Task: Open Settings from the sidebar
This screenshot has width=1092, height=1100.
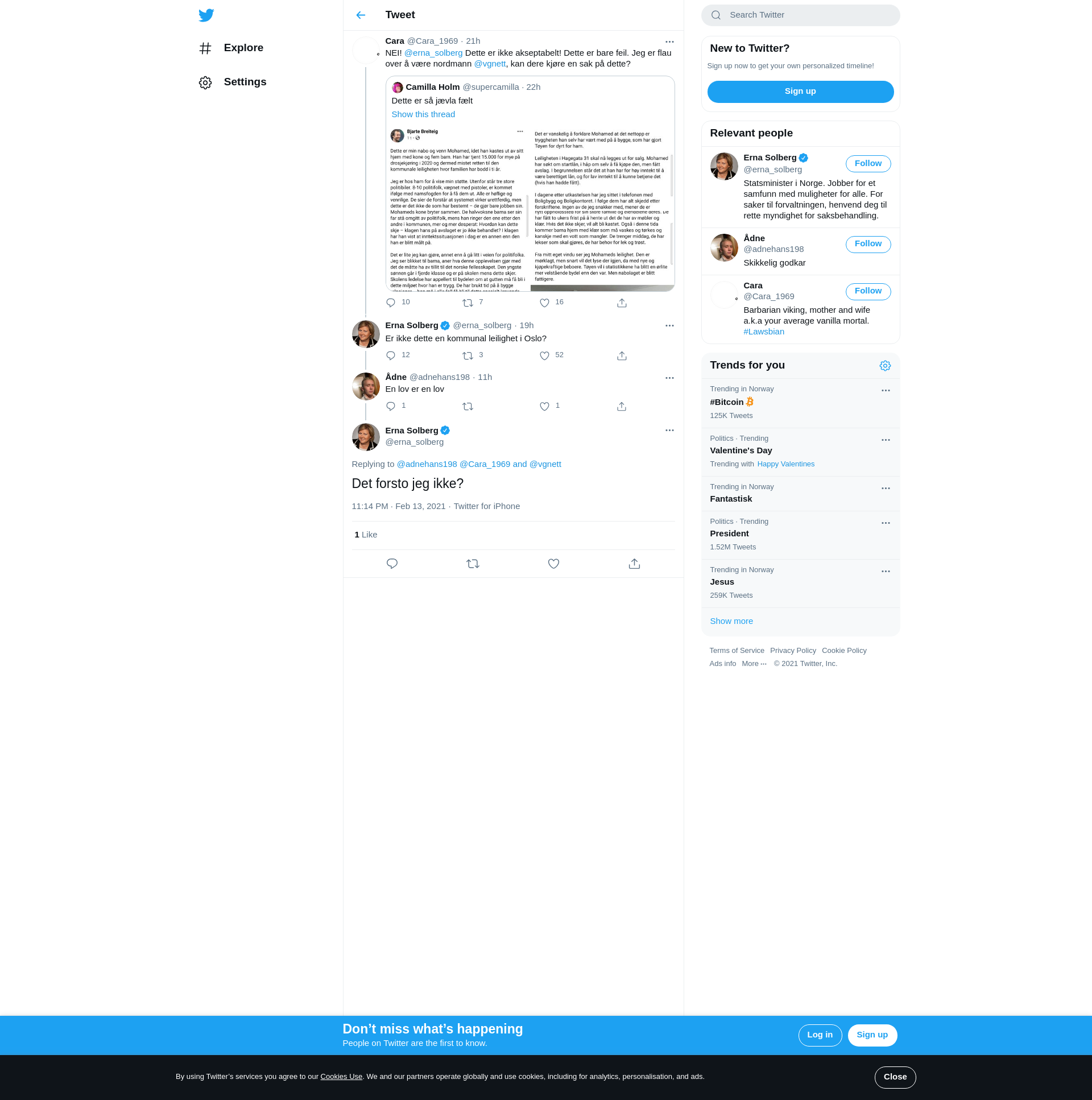Action: [232, 82]
